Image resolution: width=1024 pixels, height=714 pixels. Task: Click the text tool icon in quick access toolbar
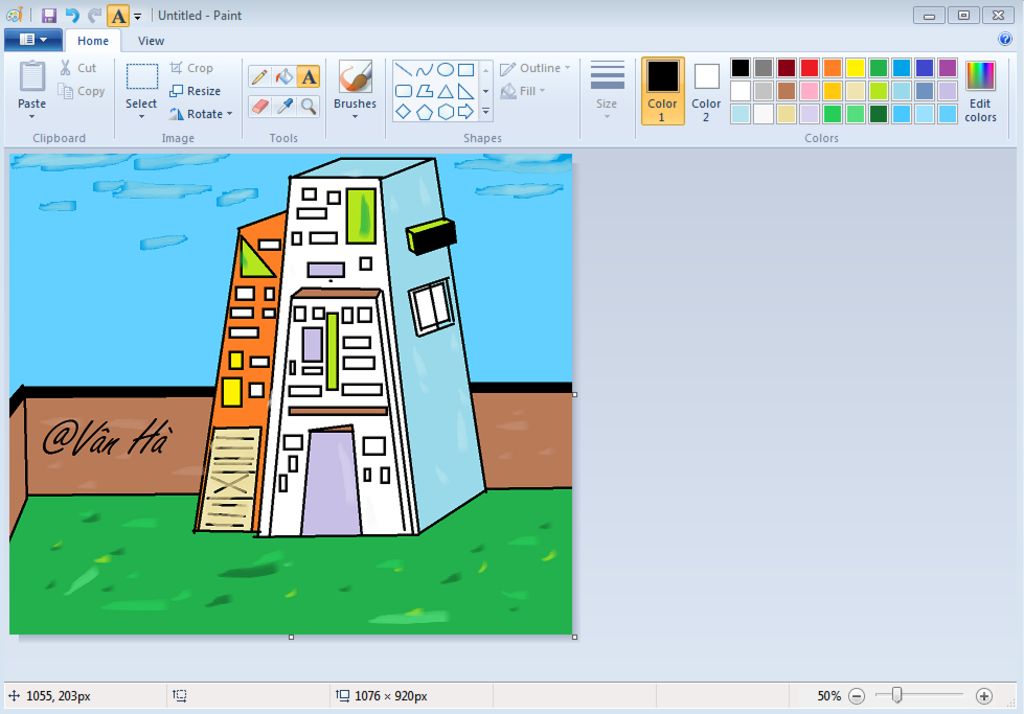[118, 16]
